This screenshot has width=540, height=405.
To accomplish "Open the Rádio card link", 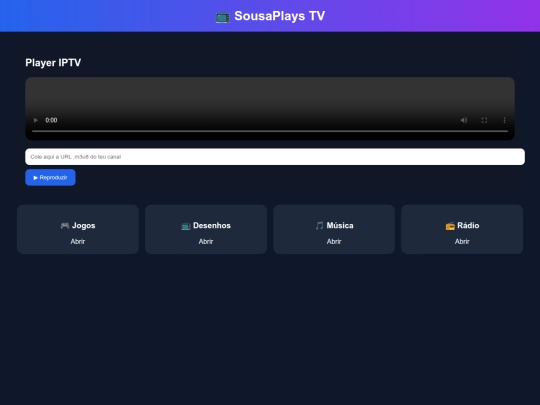I will click(x=462, y=241).
